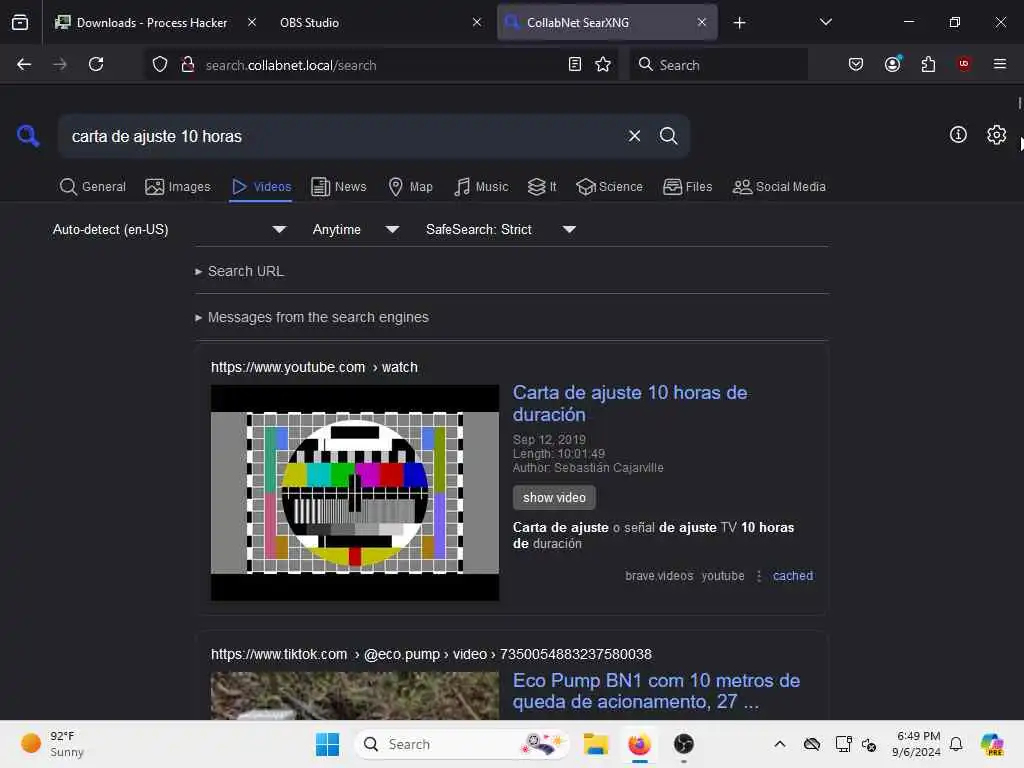The height and width of the screenshot is (768, 1024).
Task: Go back with browser back arrow
Action: (x=24, y=64)
